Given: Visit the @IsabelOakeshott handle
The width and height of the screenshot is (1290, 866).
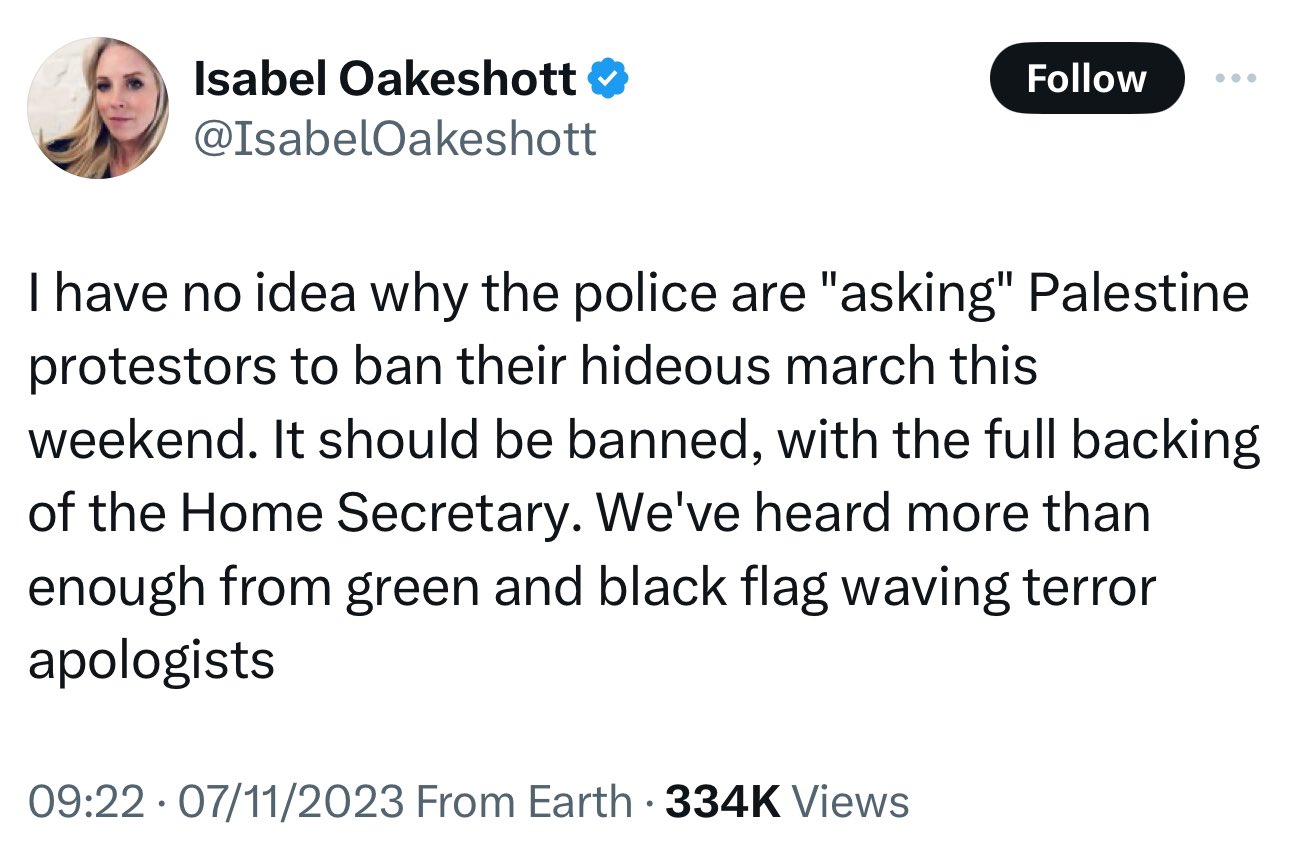Looking at the screenshot, I should (x=394, y=139).
